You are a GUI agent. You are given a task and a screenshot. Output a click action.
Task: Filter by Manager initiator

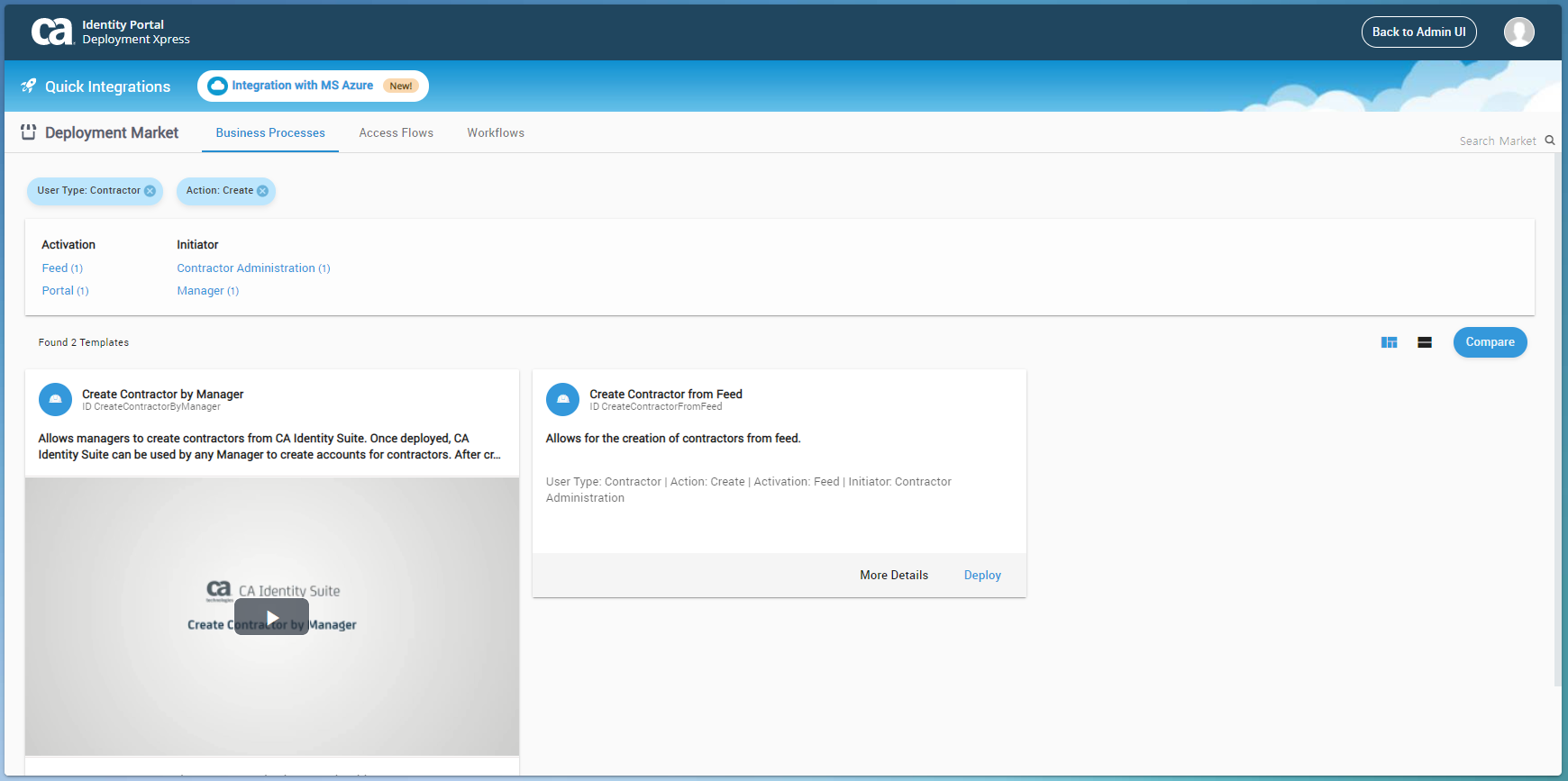(x=207, y=291)
